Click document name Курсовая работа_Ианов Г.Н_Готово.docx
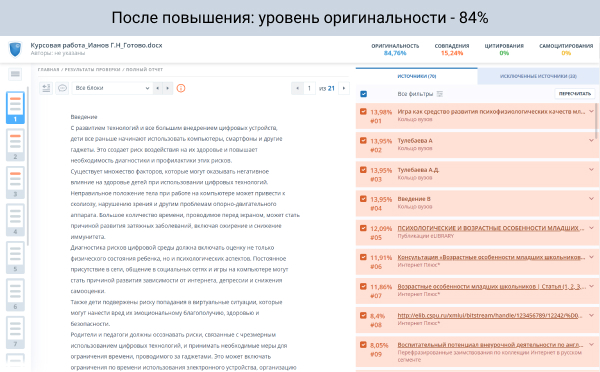Viewport: 600px width, 372px height. [x=96, y=45]
